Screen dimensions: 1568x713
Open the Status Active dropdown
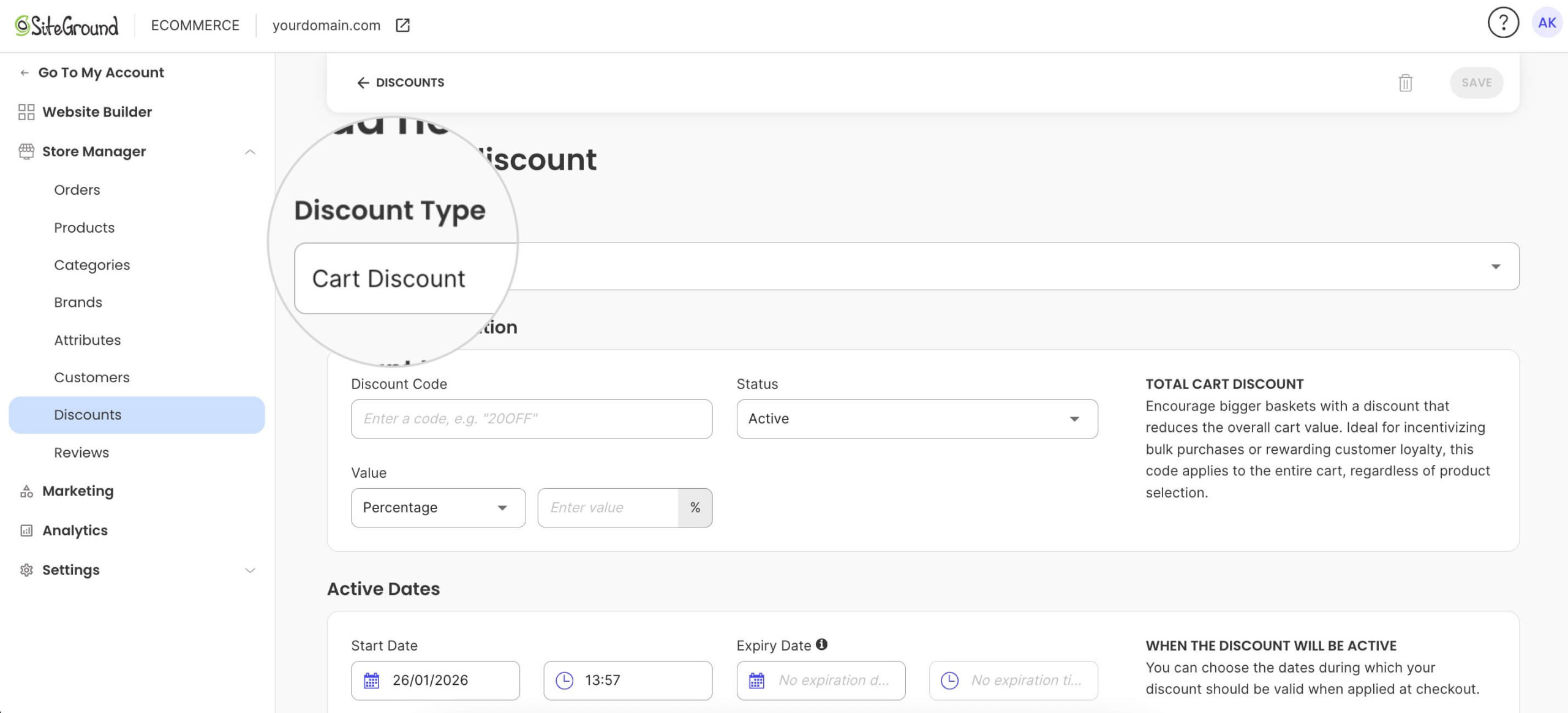pyautogui.click(x=917, y=419)
